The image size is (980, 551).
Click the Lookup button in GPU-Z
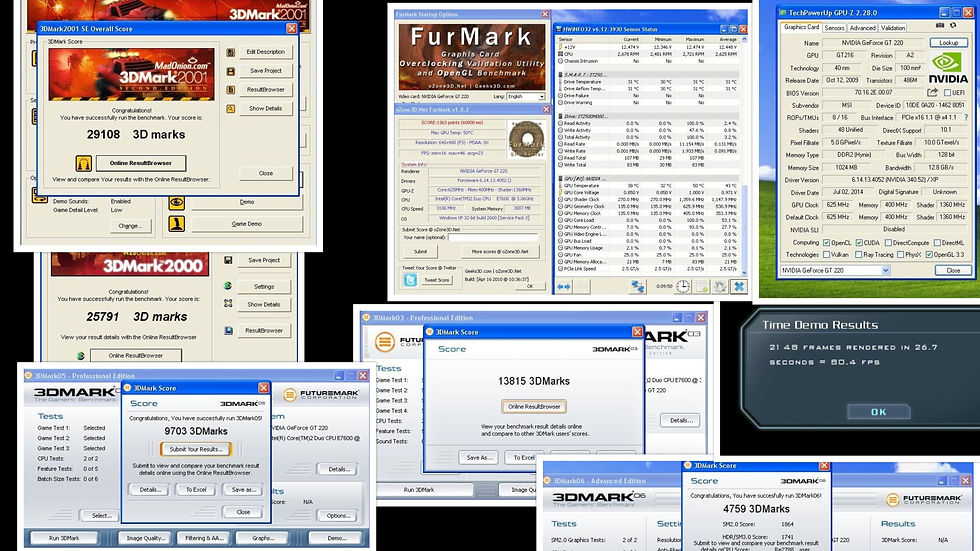click(x=948, y=43)
